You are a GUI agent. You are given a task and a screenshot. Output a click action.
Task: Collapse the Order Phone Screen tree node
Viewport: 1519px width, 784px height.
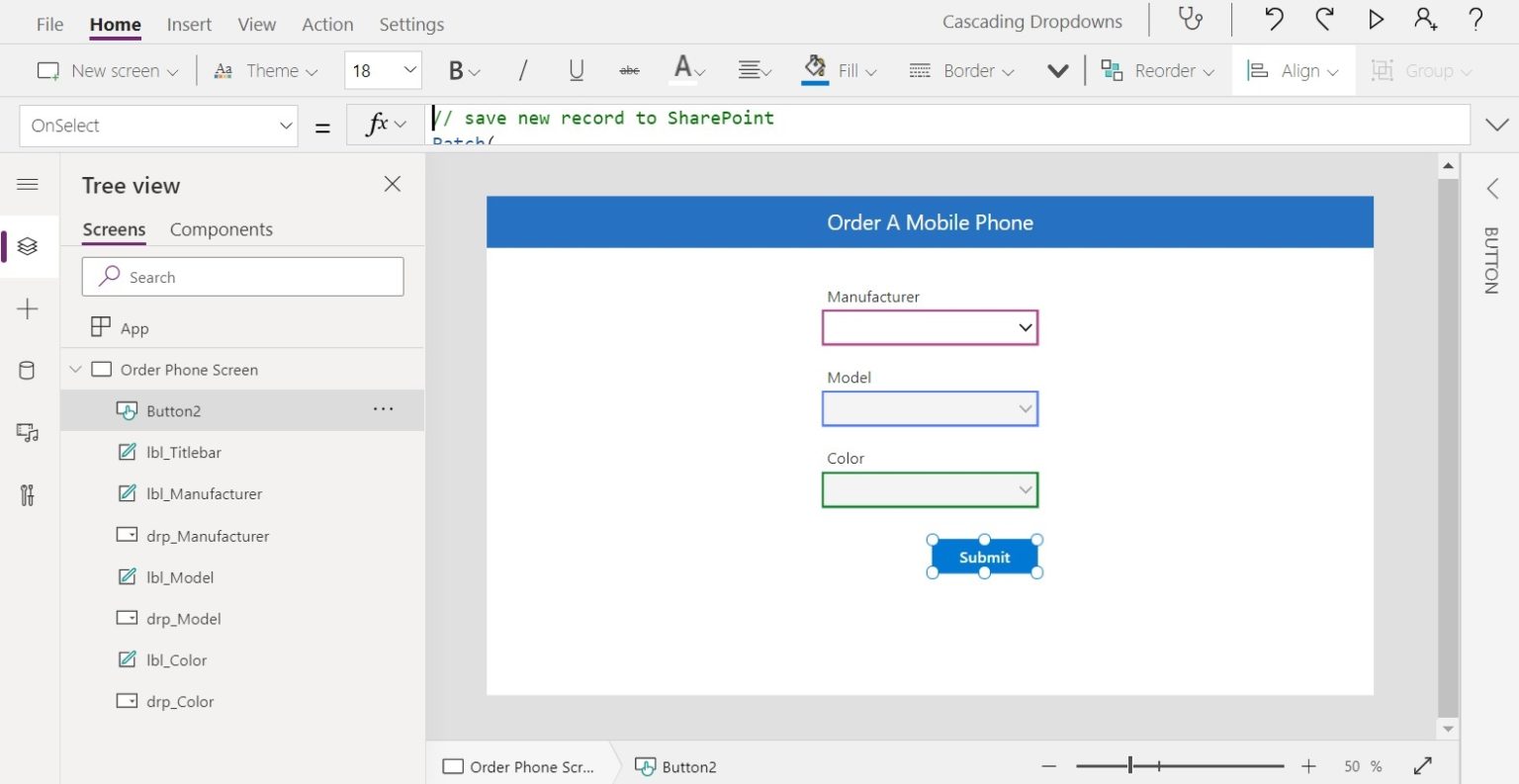(76, 369)
